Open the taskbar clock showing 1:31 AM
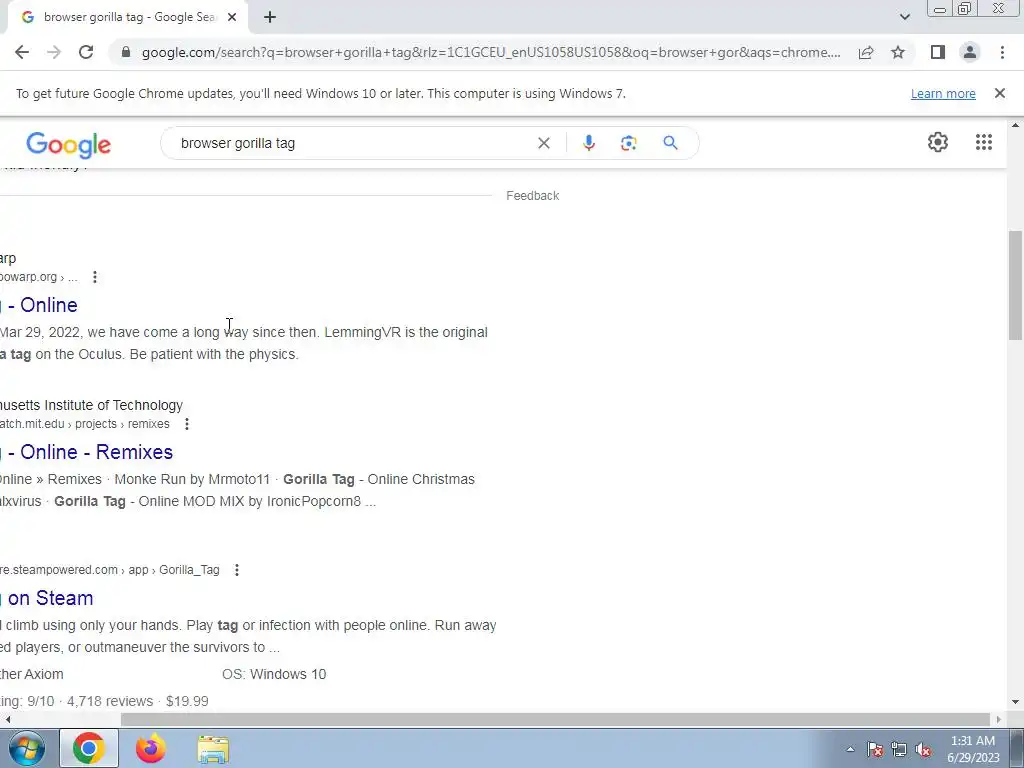Screen dimensions: 1024x768 point(973,749)
